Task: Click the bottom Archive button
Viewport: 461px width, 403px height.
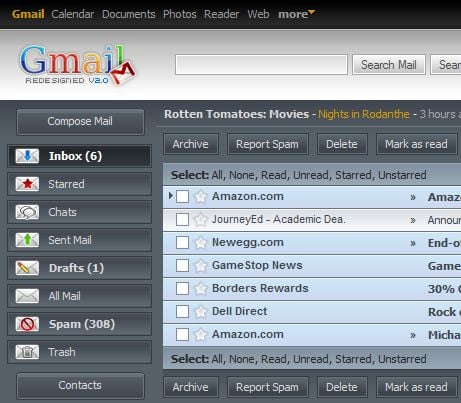Action: pos(191,387)
